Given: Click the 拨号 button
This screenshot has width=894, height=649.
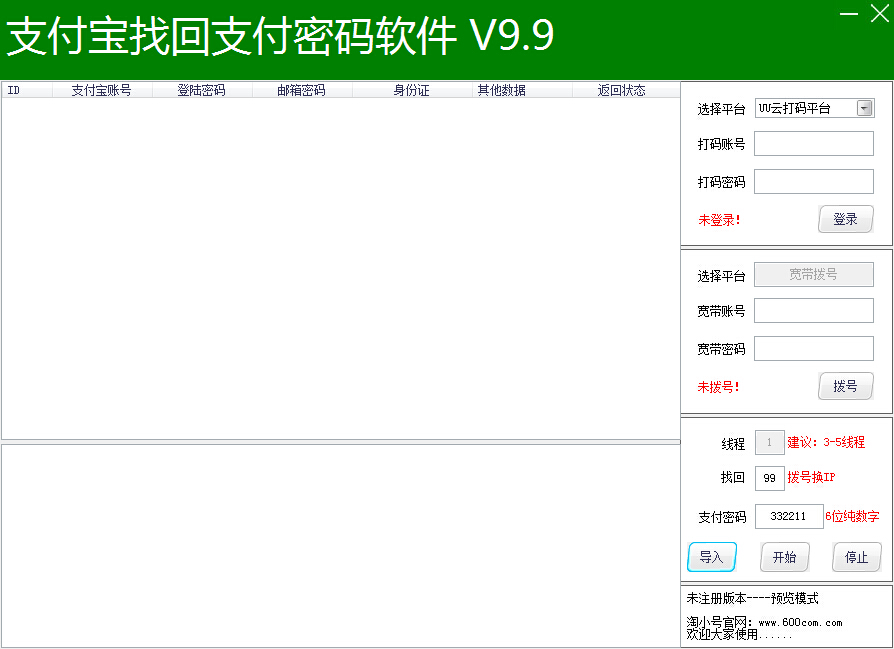Looking at the screenshot, I should coord(846,386).
